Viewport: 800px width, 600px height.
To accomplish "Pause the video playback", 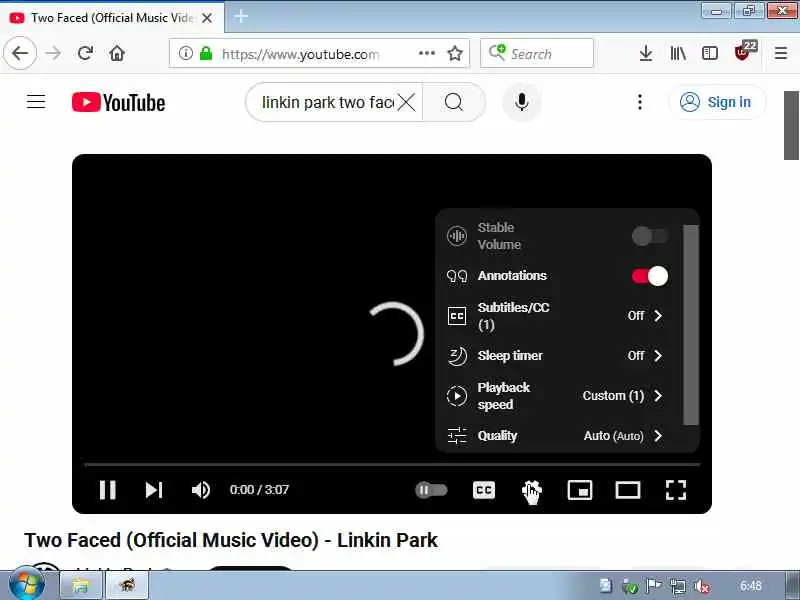I will [108, 490].
